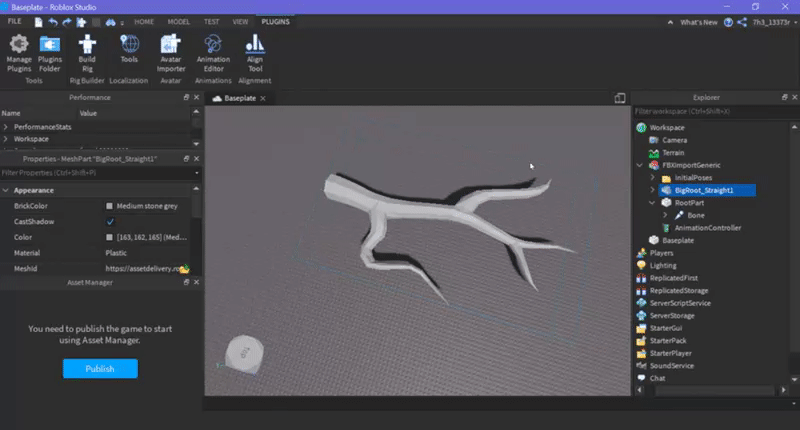Open the properties filter dropdown arrow
The width and height of the screenshot is (800, 430).
(x=197, y=173)
